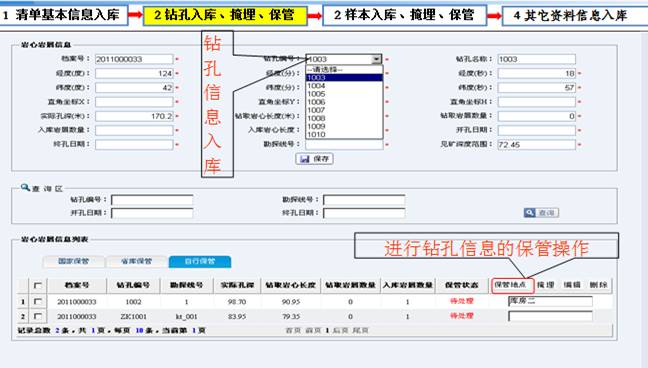Click the 纬度(度) field showing 42
This screenshot has height=368, width=648.
pyautogui.click(x=134, y=88)
